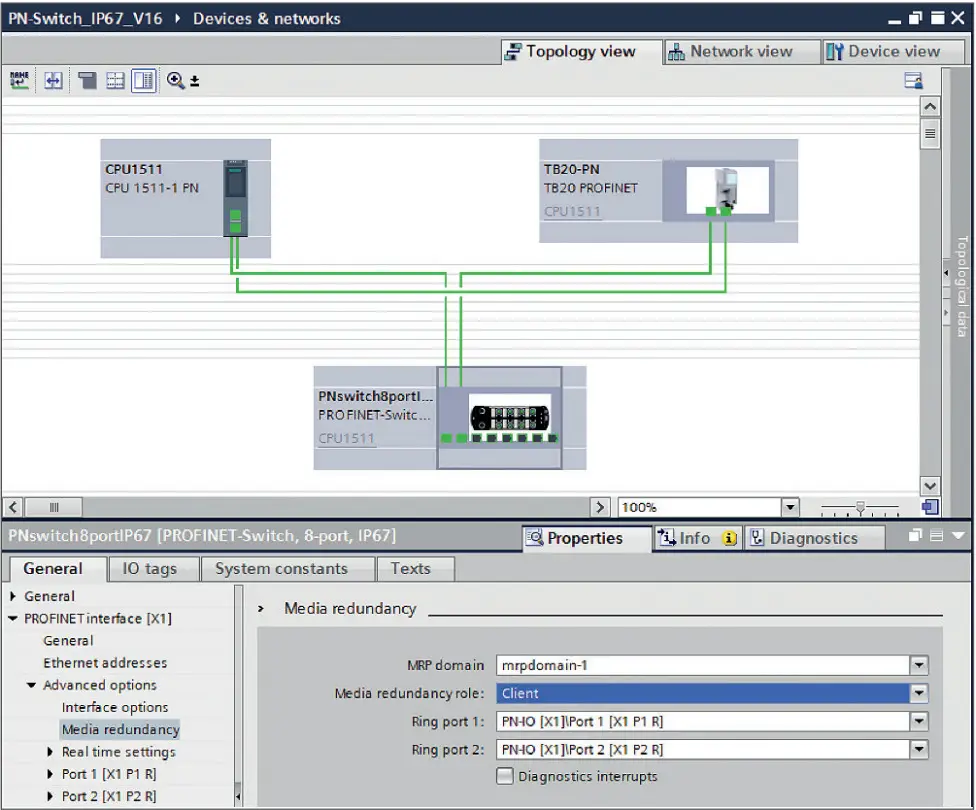
Task: Open the zoom magnifier tool in the toolbar
Action: pyautogui.click(x=176, y=80)
